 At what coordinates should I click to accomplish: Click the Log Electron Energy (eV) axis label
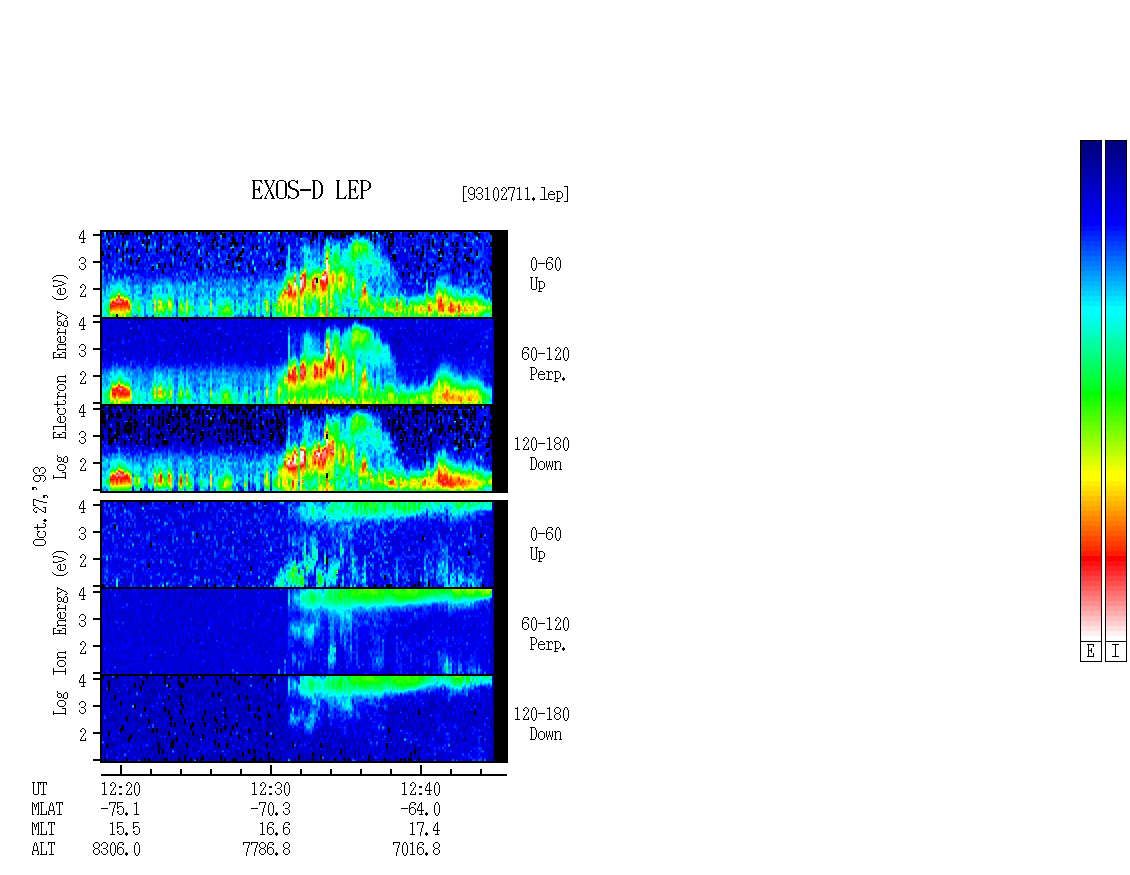pyautogui.click(x=60, y=376)
